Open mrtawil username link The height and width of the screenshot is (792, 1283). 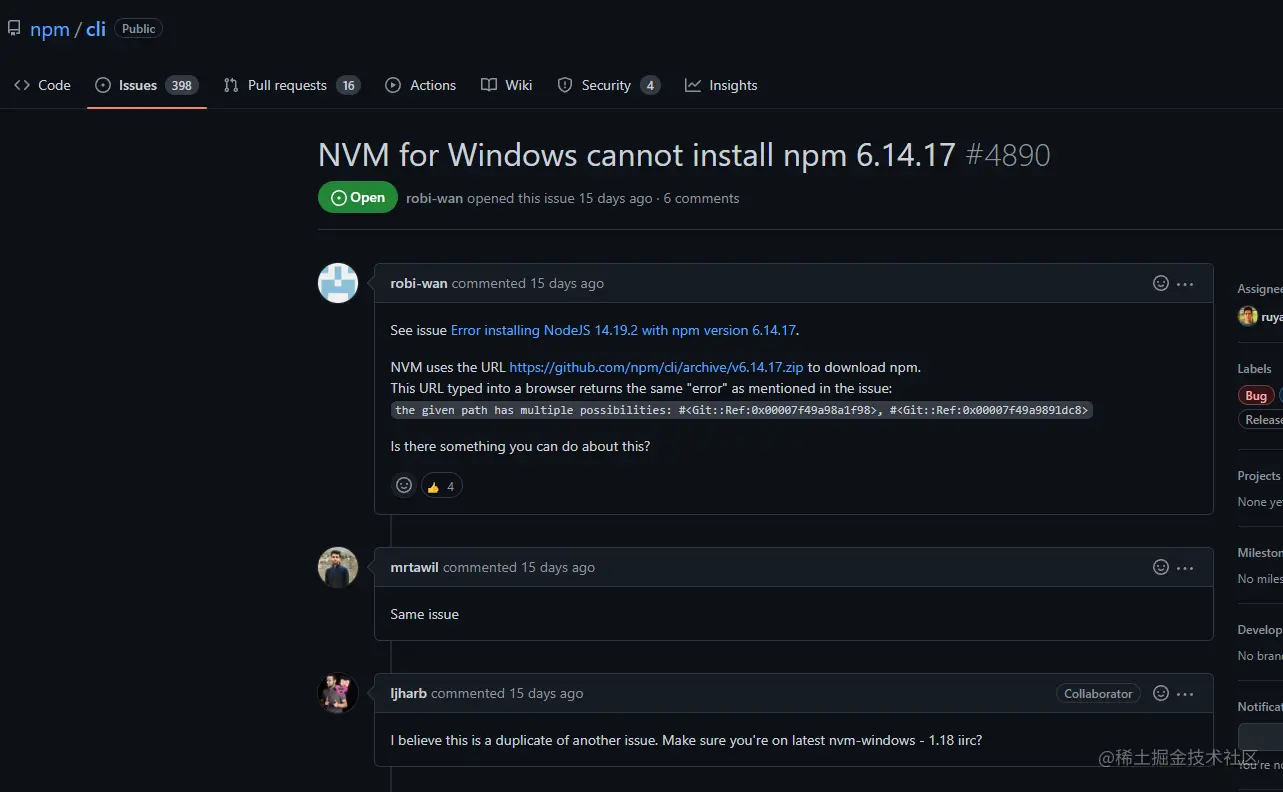[x=414, y=567]
